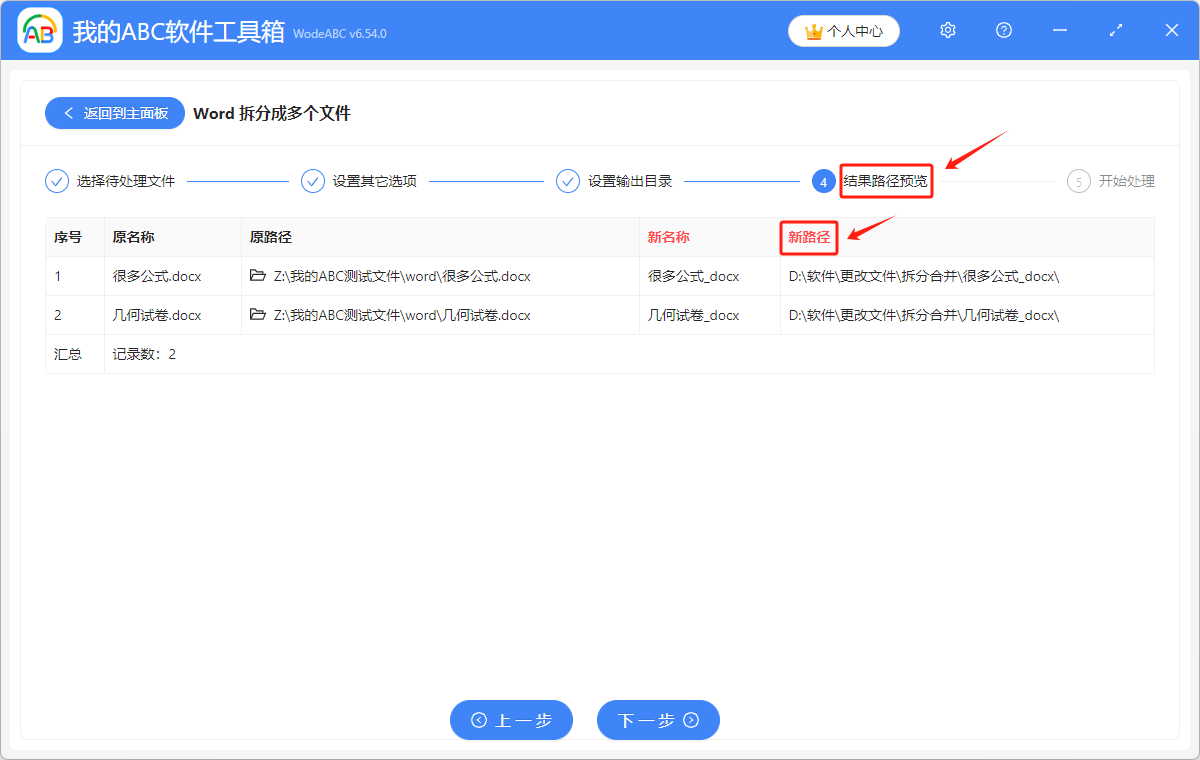Click the 返回到主面板 back button
The width and height of the screenshot is (1200, 760).
[x=114, y=113]
